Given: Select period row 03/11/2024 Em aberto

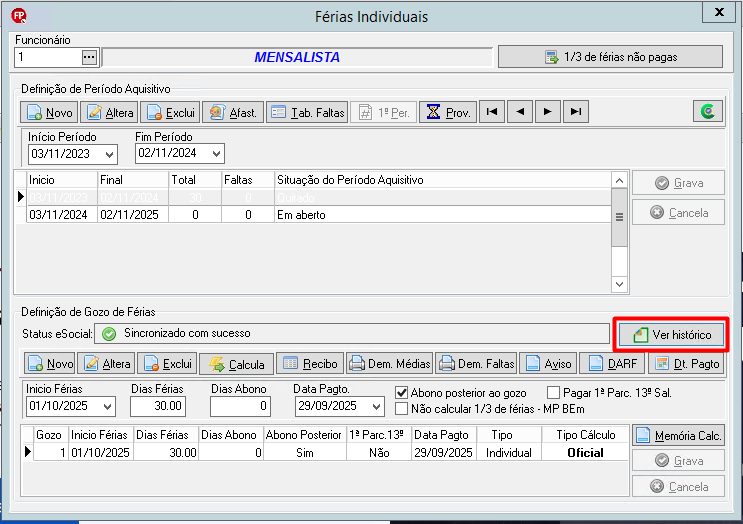Looking at the screenshot, I should pos(318,215).
